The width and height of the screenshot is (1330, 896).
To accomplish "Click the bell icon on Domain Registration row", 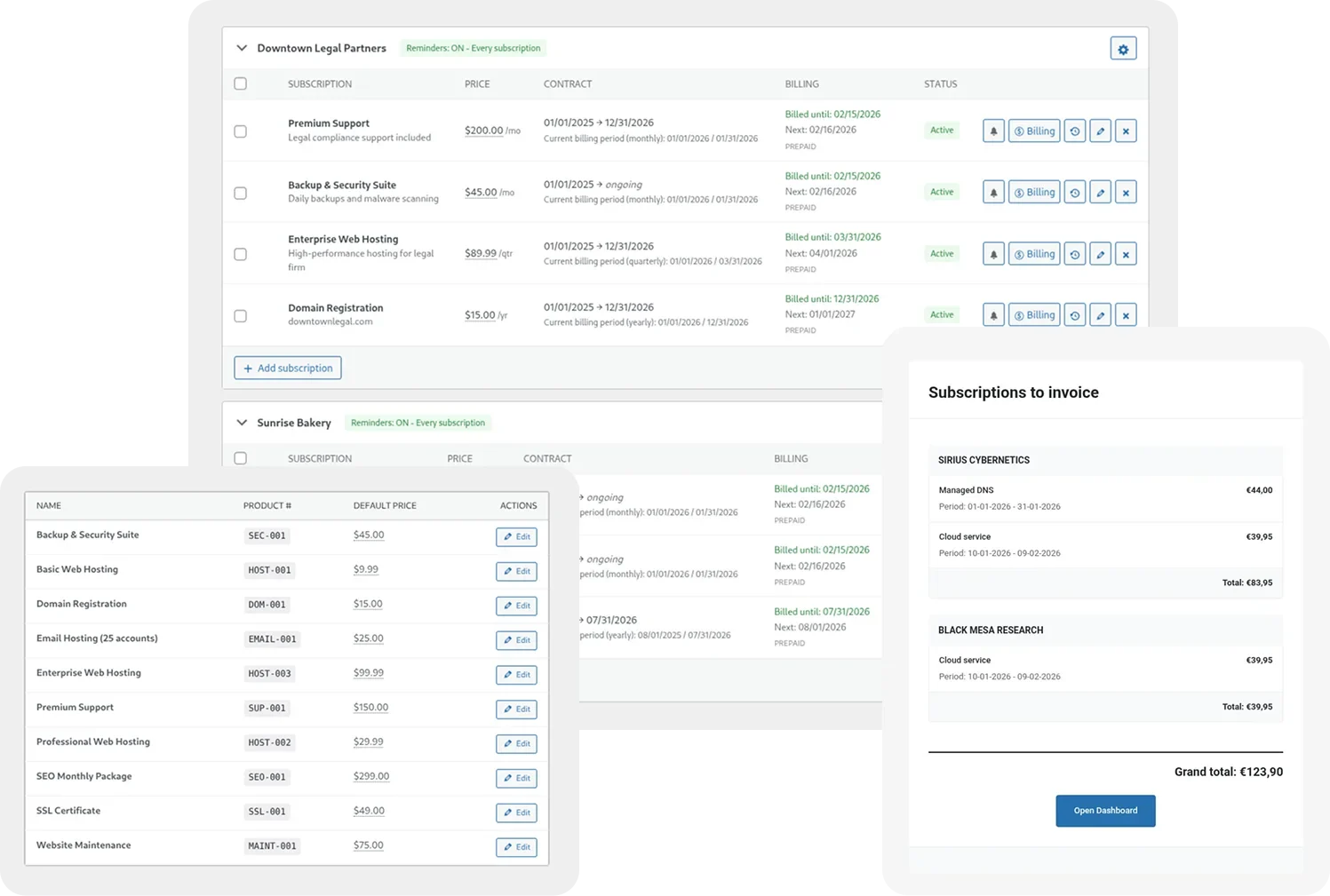I will (x=992, y=314).
